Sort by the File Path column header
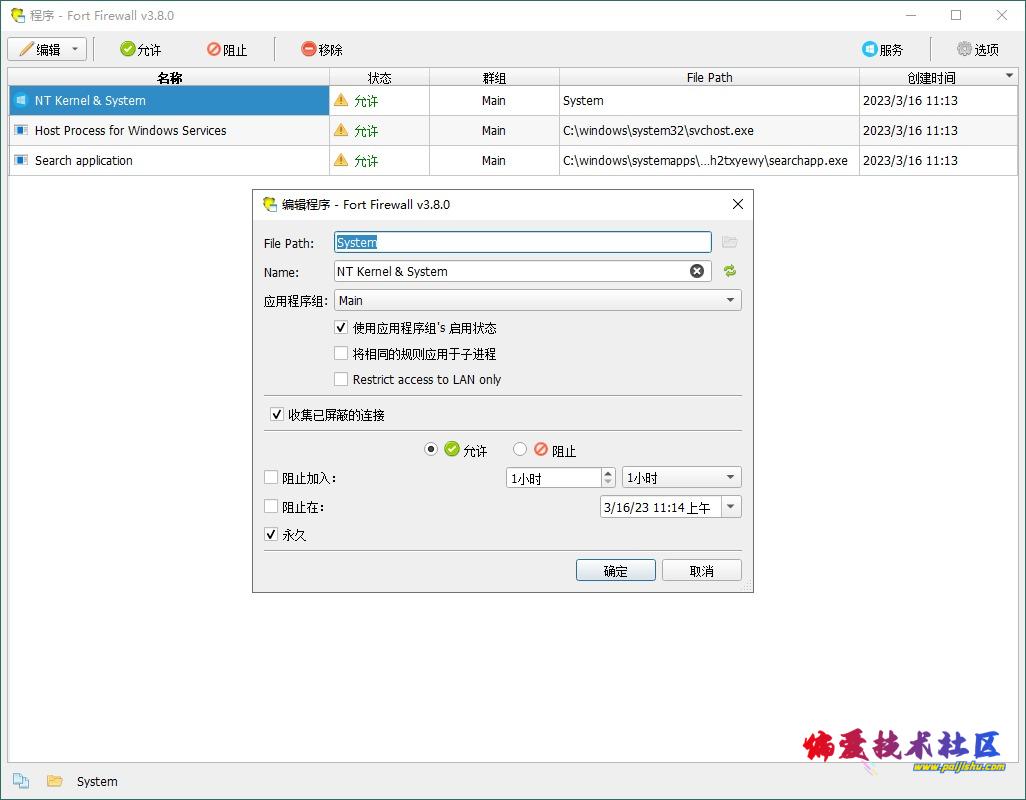The height and width of the screenshot is (800, 1026). pos(709,78)
